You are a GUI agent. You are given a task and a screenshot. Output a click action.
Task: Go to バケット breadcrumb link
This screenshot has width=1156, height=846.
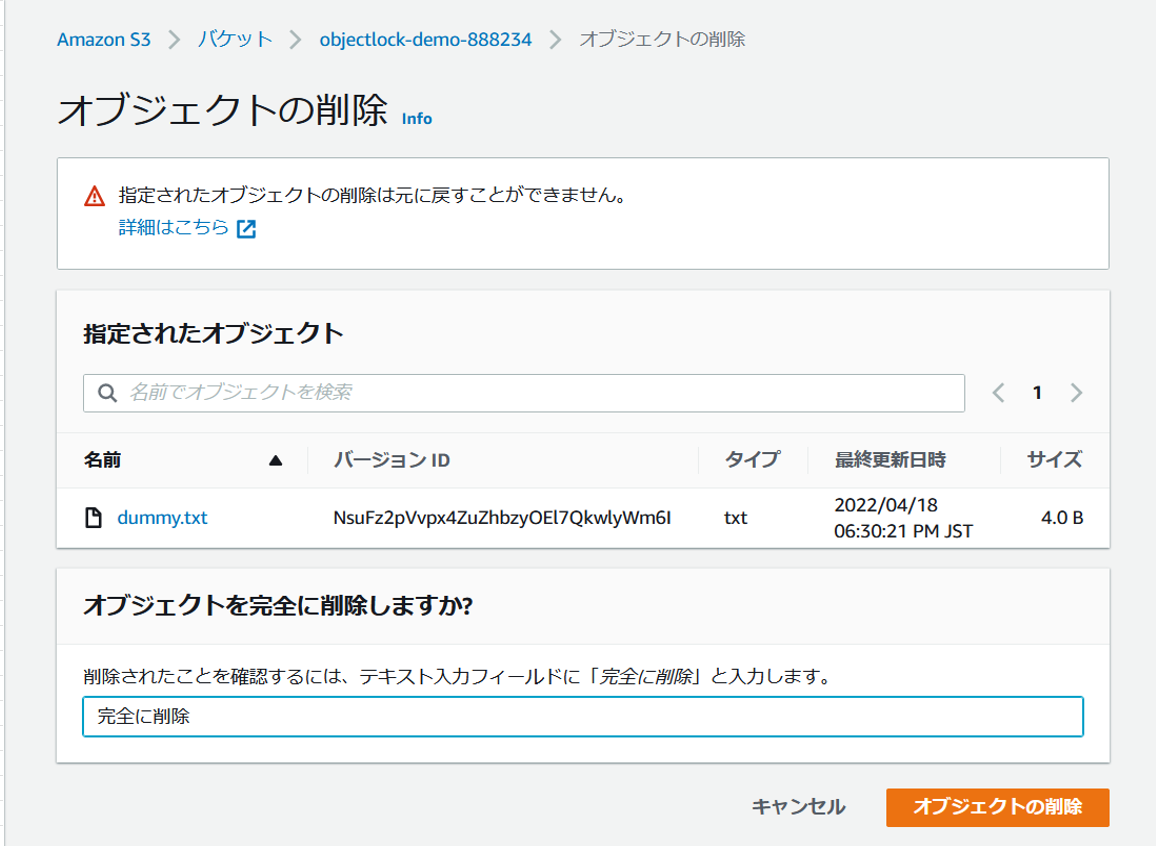(x=234, y=39)
